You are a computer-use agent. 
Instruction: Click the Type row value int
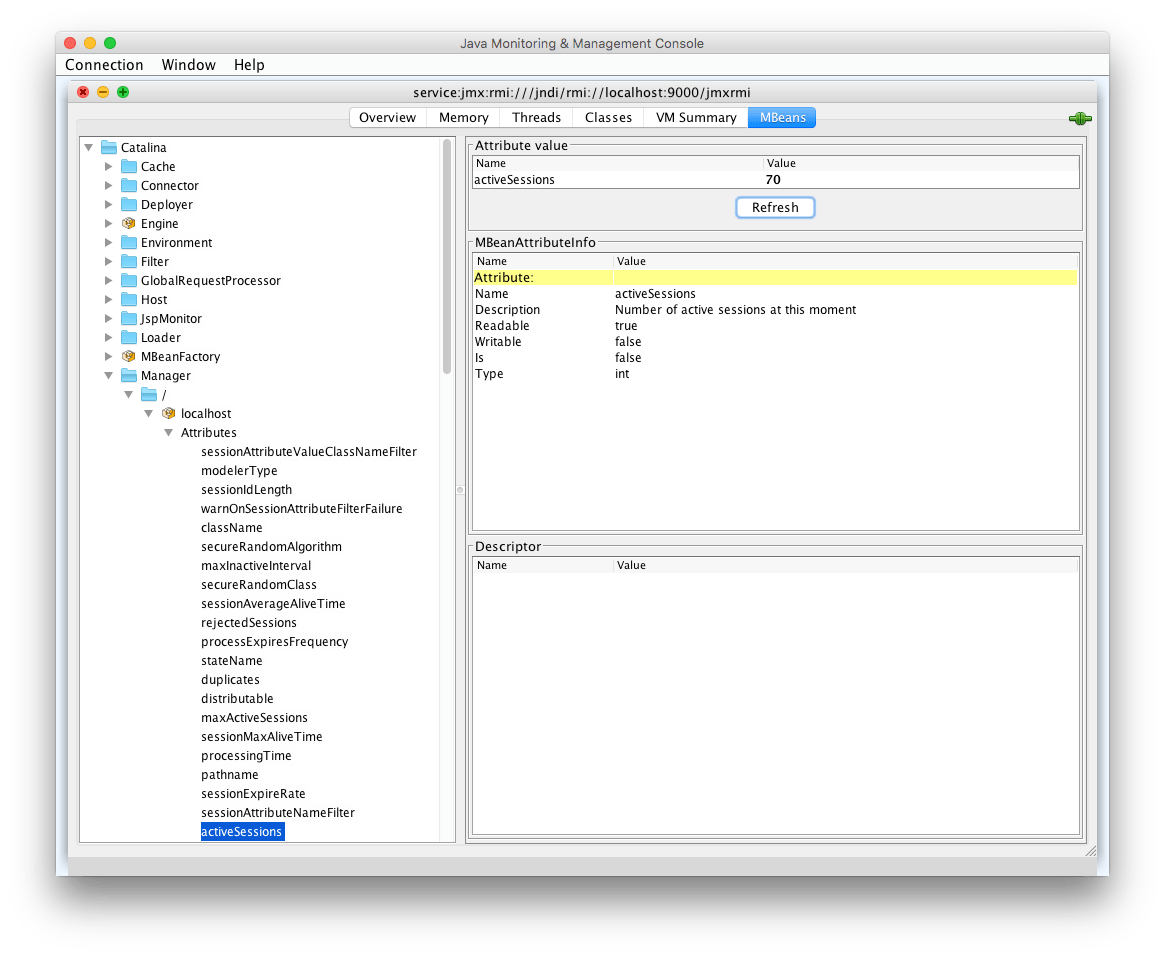(622, 374)
